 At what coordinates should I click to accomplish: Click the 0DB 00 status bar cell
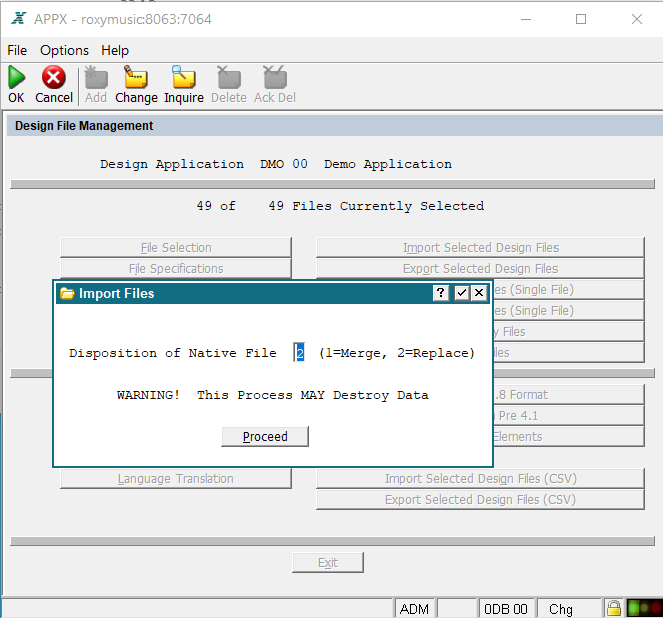506,609
